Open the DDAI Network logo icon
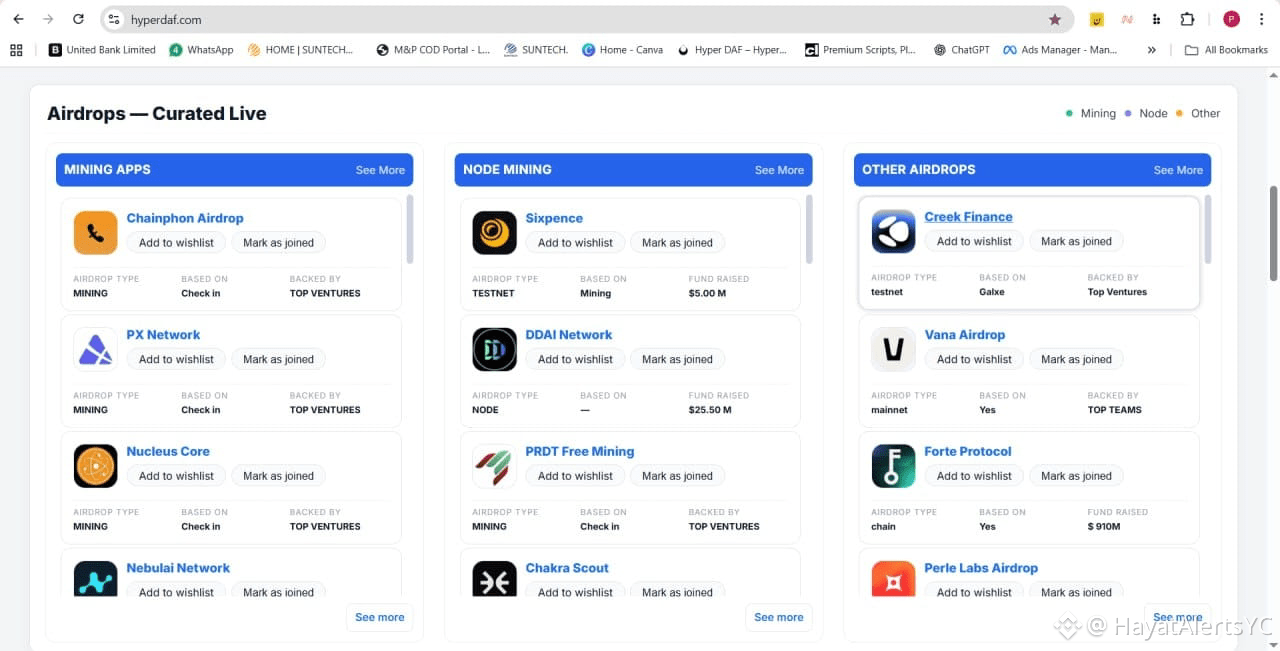Image resolution: width=1280 pixels, height=651 pixels. [x=494, y=349]
